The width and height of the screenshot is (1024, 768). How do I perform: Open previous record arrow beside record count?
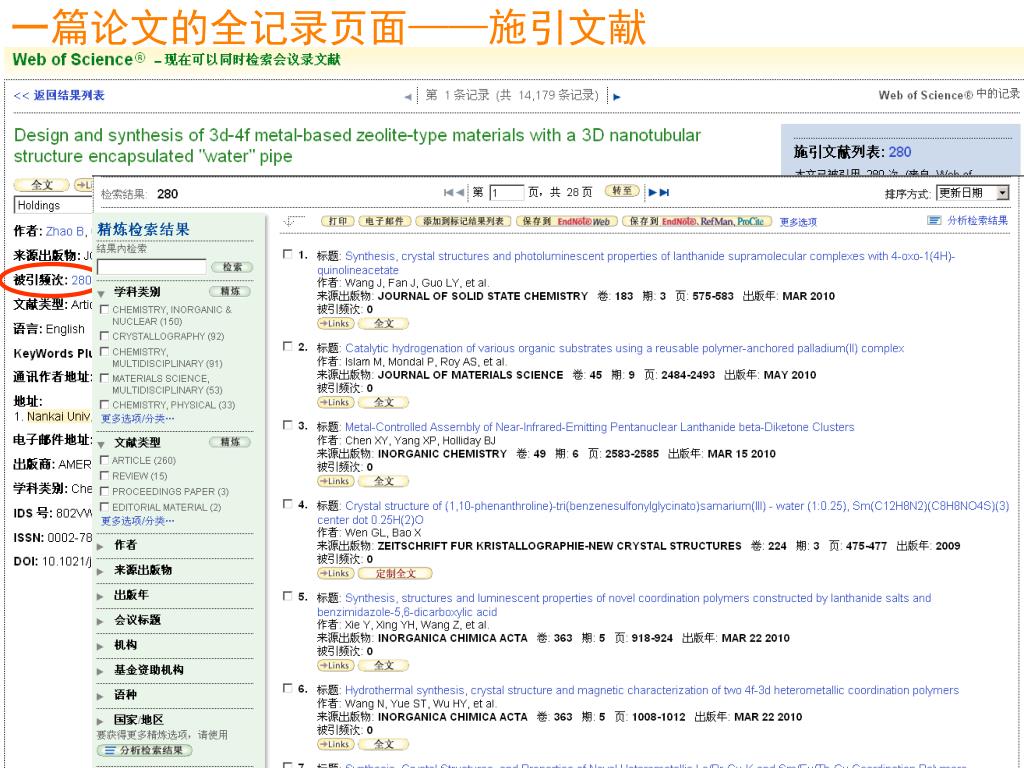408,97
